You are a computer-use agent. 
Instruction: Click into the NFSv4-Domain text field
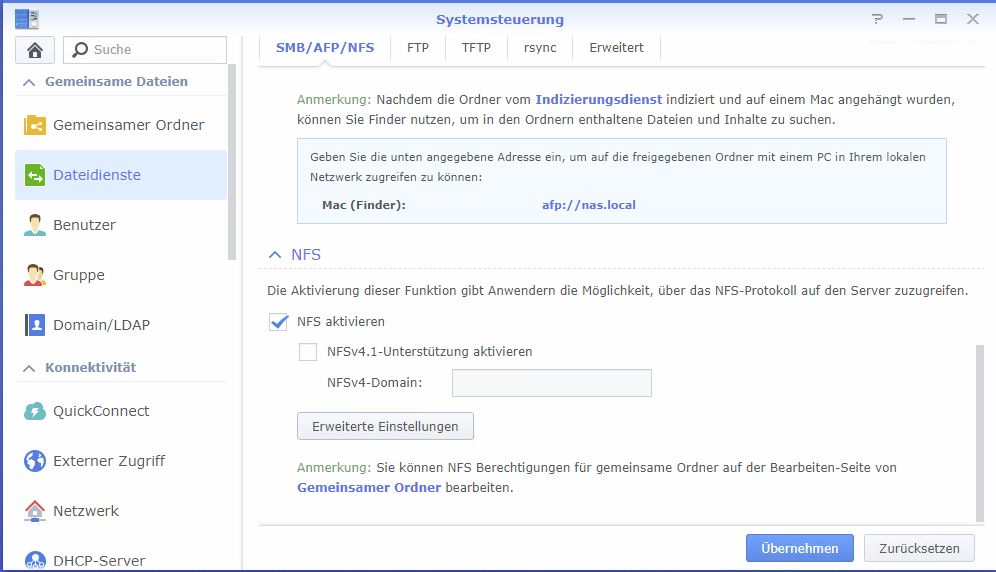click(x=551, y=383)
